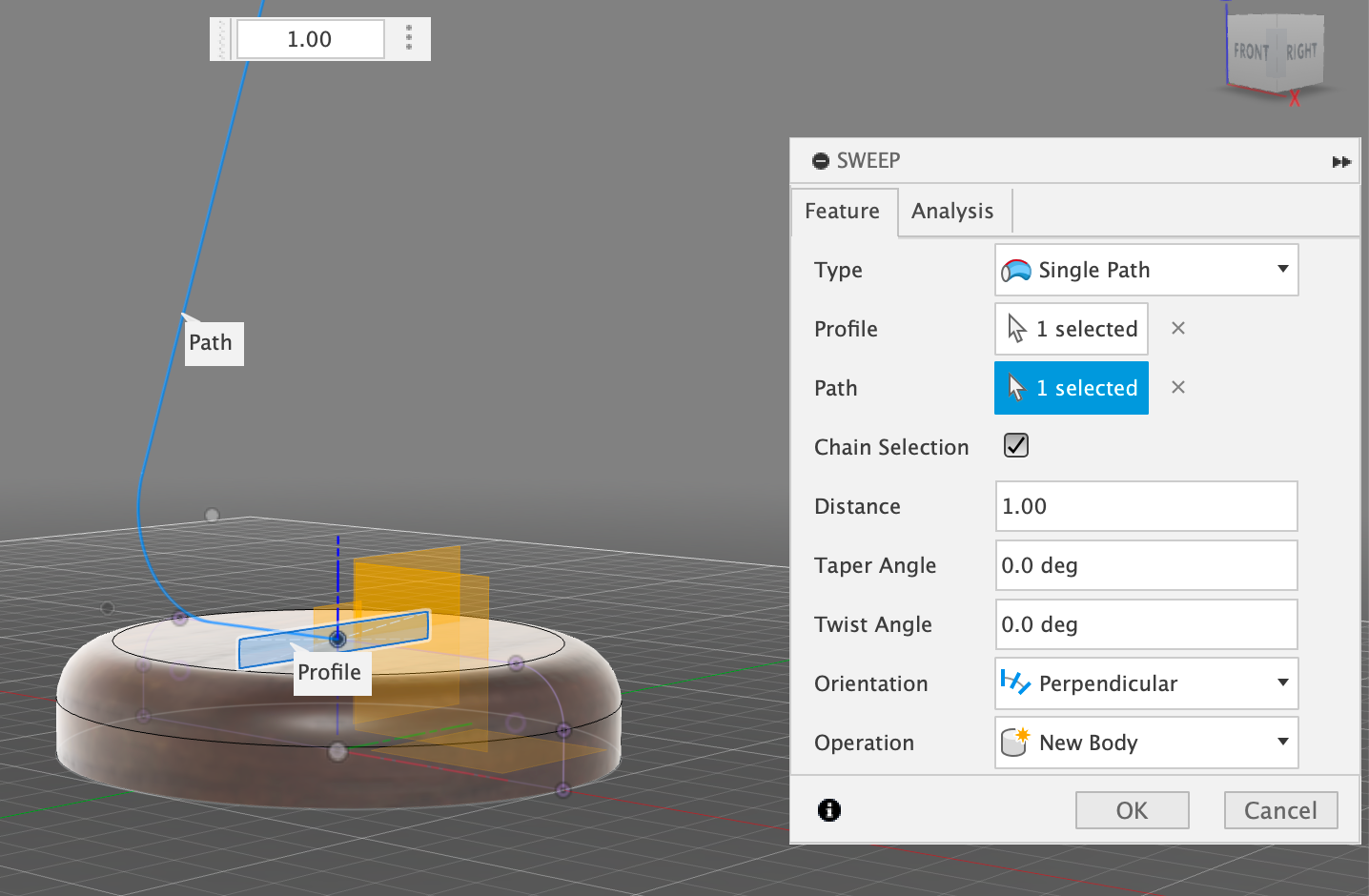Click the info icon at dialog bottom
Image resolution: width=1369 pixels, height=896 pixels.
coord(828,810)
